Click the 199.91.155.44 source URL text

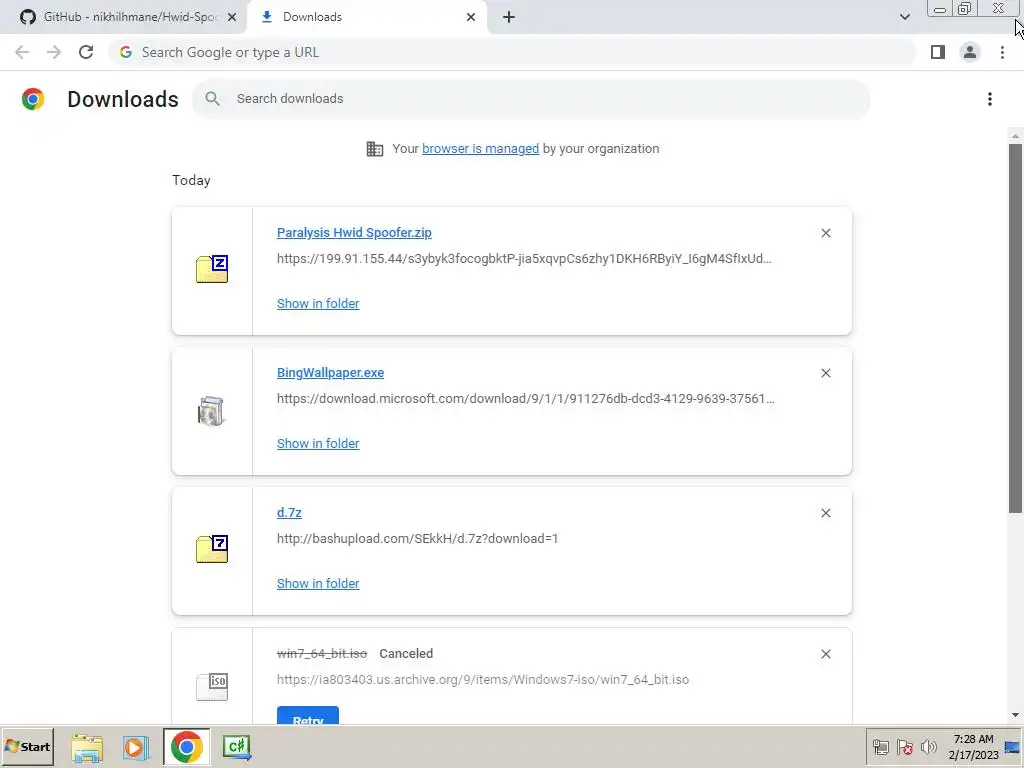(524, 259)
